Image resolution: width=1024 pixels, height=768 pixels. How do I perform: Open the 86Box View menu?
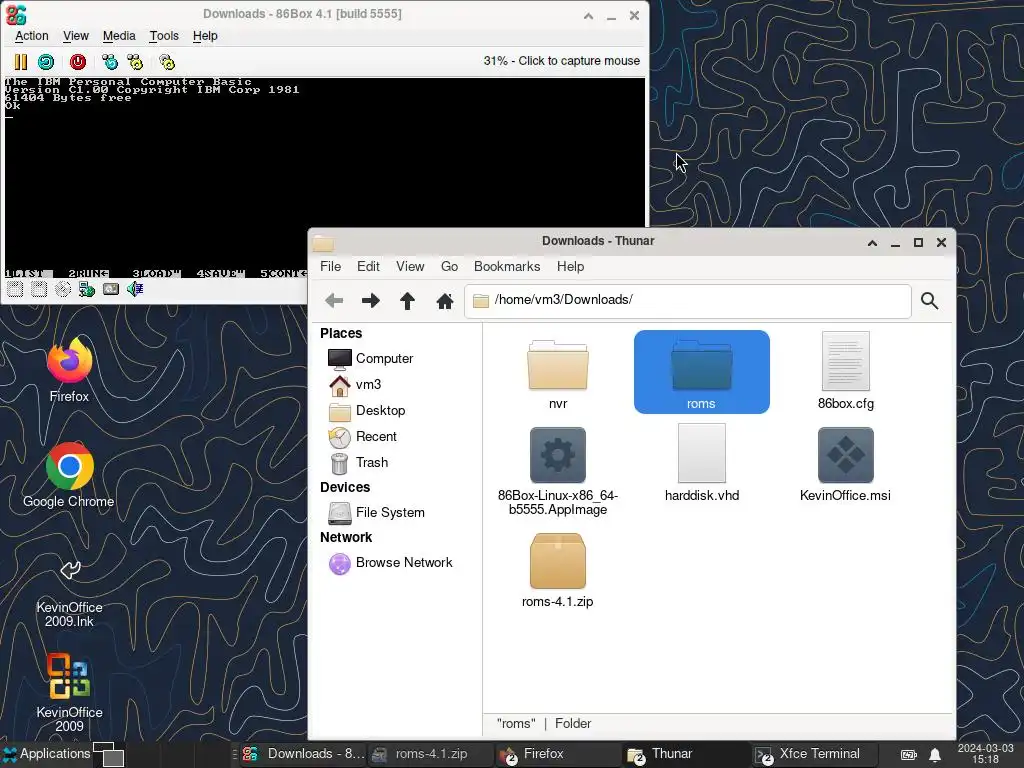pos(76,36)
